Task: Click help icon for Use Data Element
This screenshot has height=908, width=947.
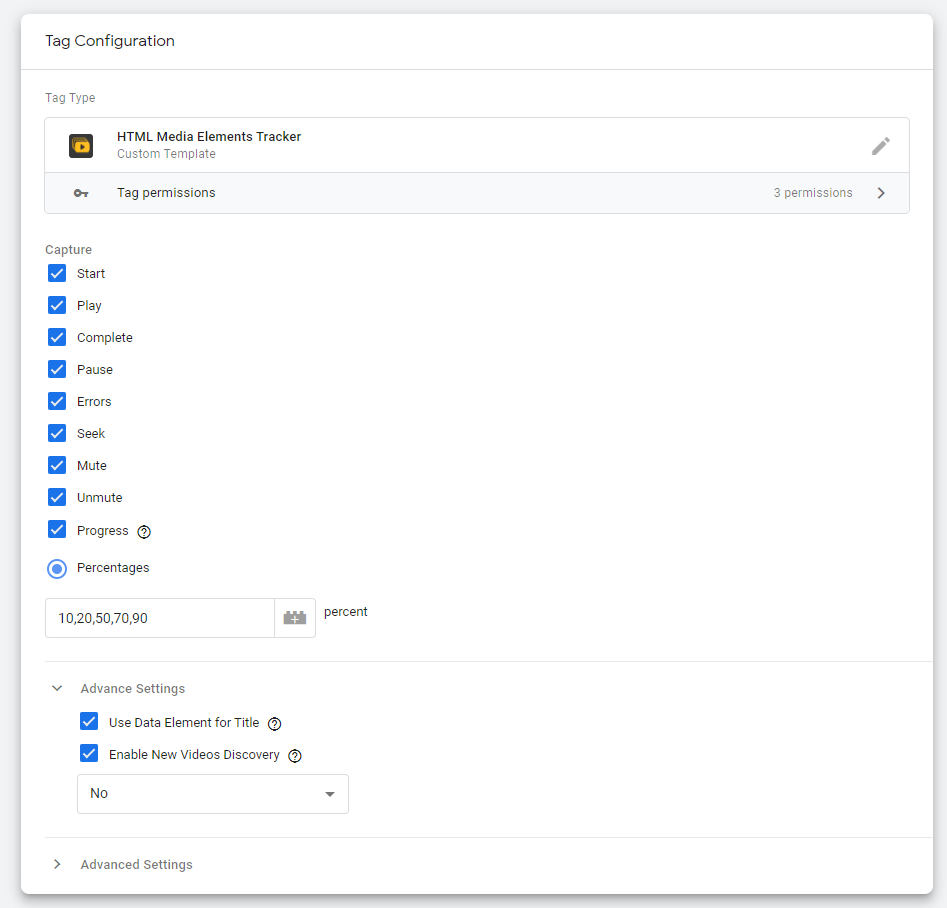Action: point(275,724)
